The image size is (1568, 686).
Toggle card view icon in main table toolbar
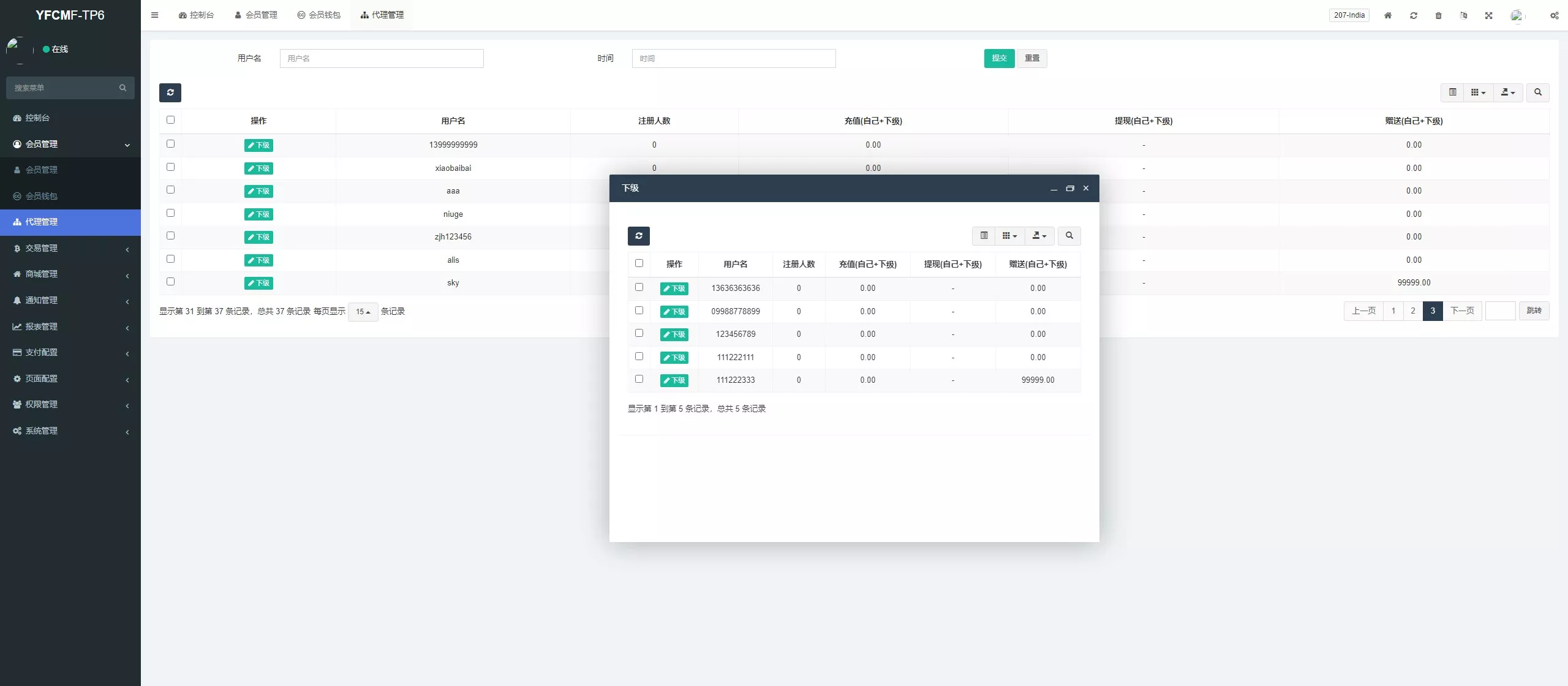(x=1452, y=92)
